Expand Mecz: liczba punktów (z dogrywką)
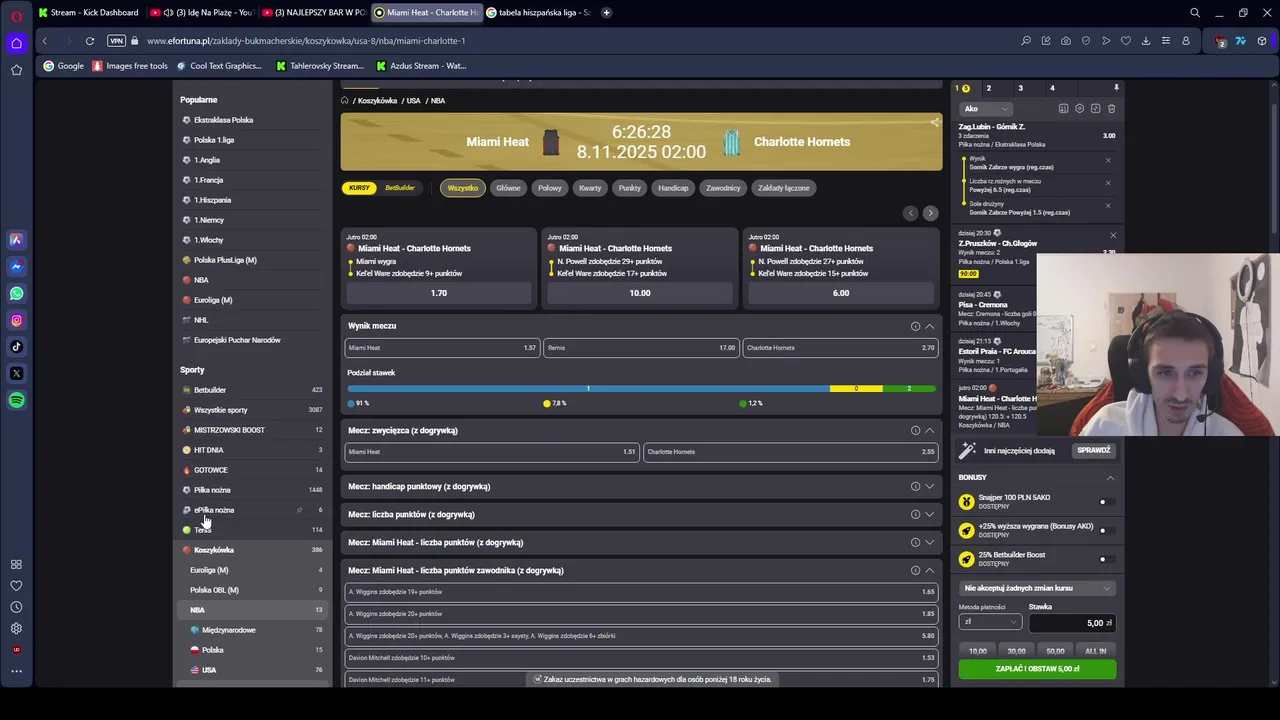The width and height of the screenshot is (1280, 720). point(930,514)
